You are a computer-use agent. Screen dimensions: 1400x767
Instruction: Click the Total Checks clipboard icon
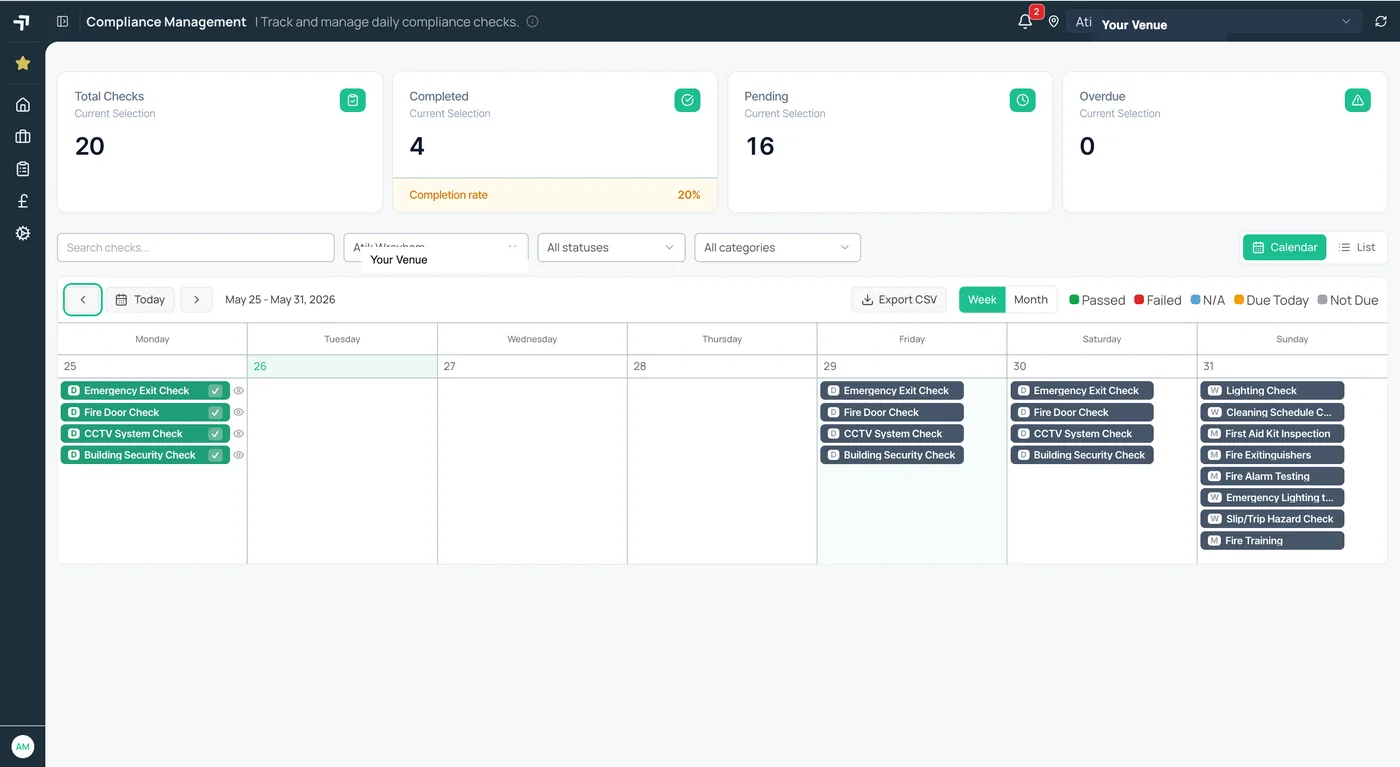point(352,100)
